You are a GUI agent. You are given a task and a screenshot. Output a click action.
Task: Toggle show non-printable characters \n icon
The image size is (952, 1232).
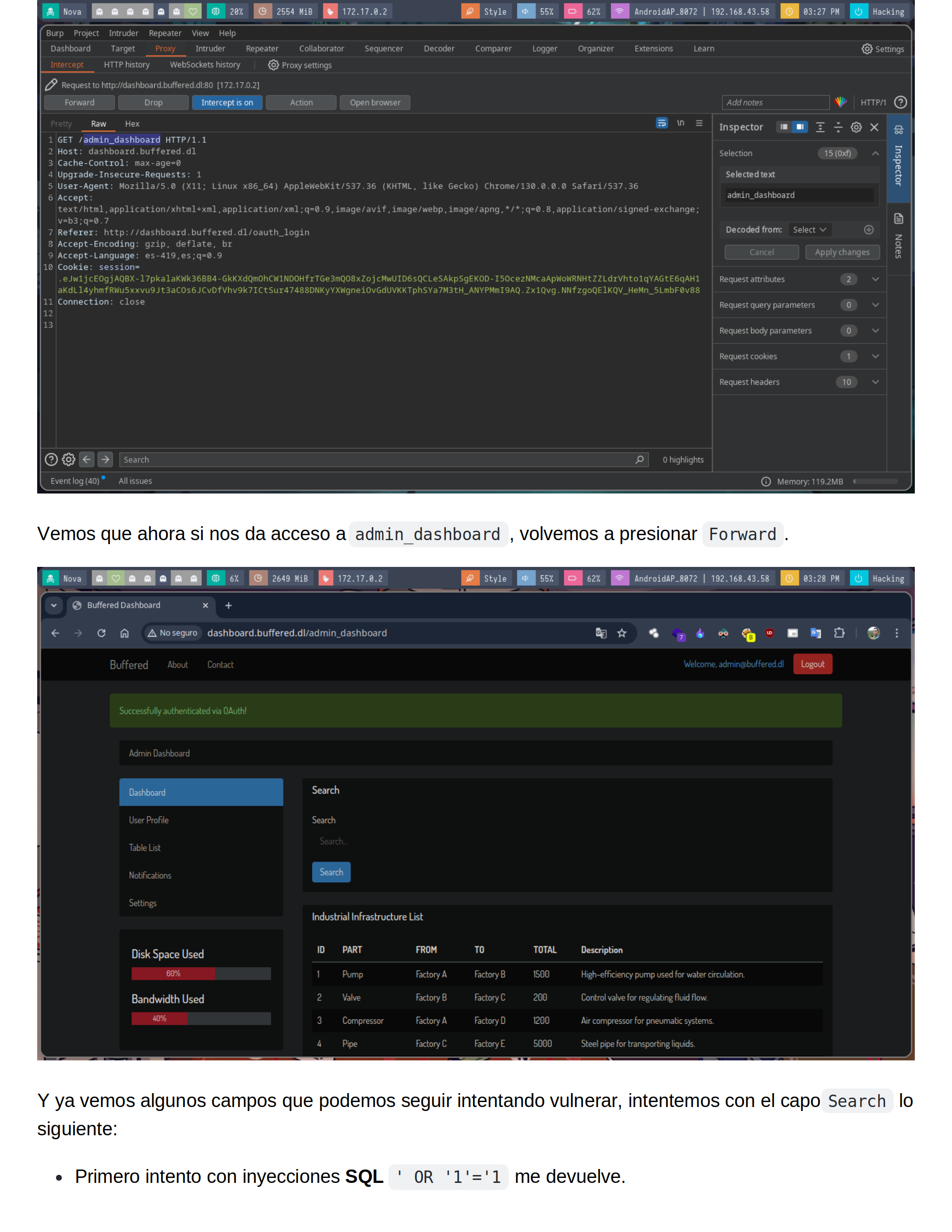coord(681,123)
